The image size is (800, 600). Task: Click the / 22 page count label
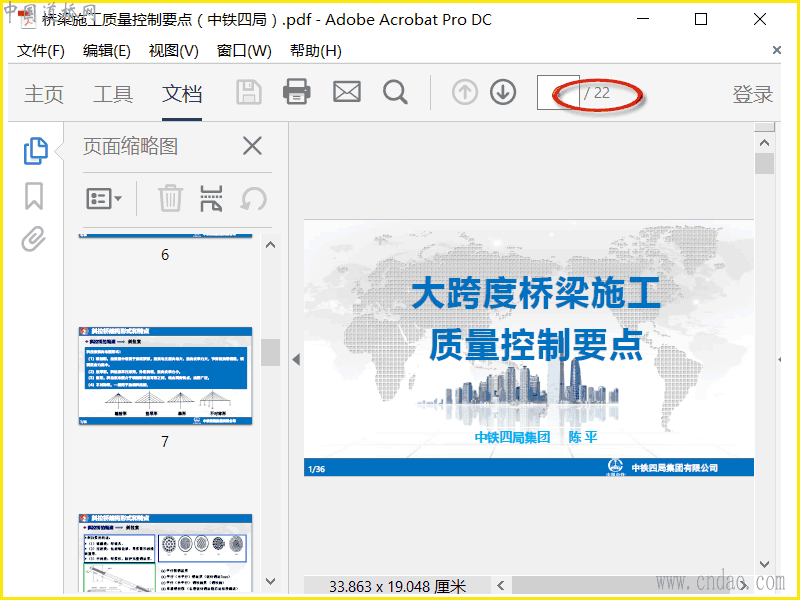[597, 93]
